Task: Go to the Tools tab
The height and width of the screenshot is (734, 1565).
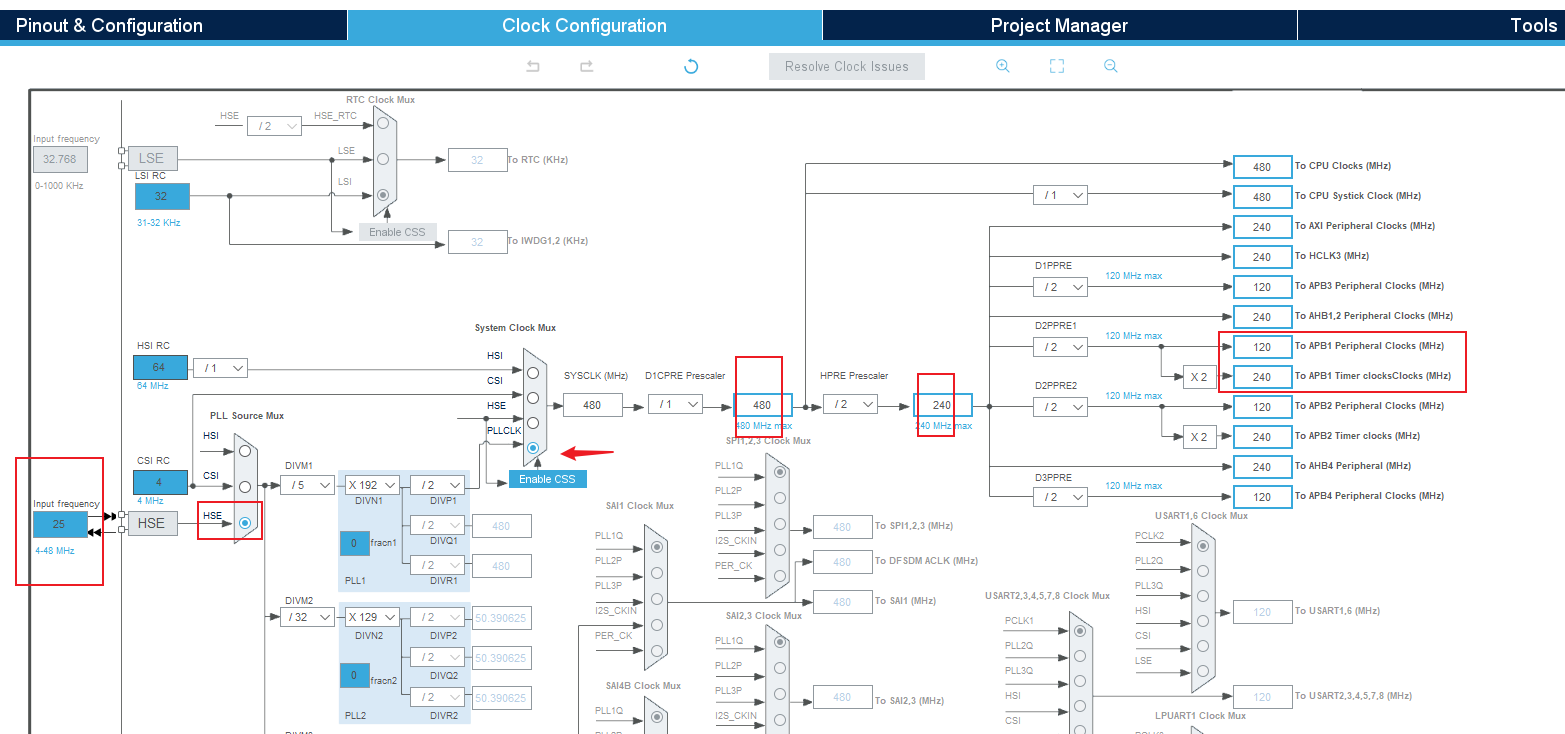Action: 1432,25
